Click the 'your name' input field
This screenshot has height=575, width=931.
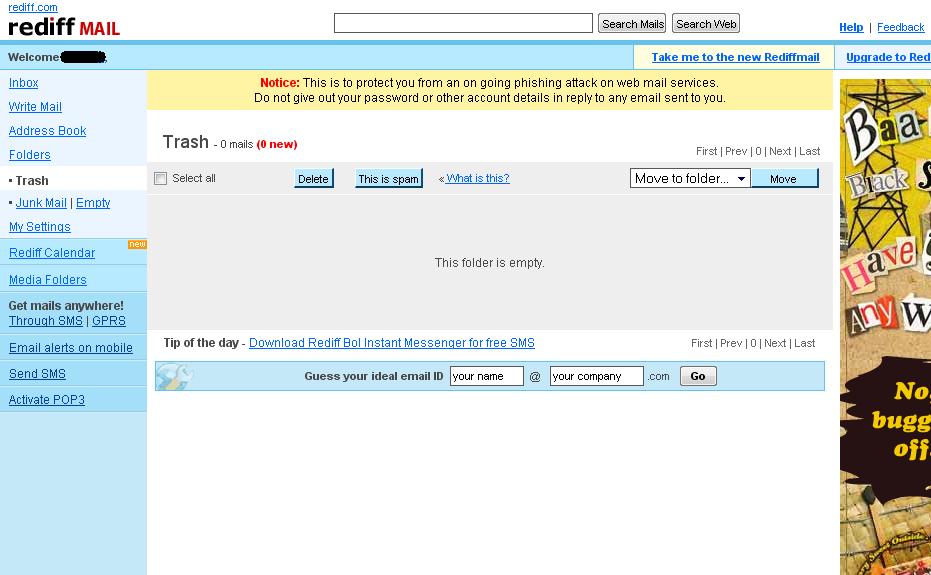coord(487,376)
